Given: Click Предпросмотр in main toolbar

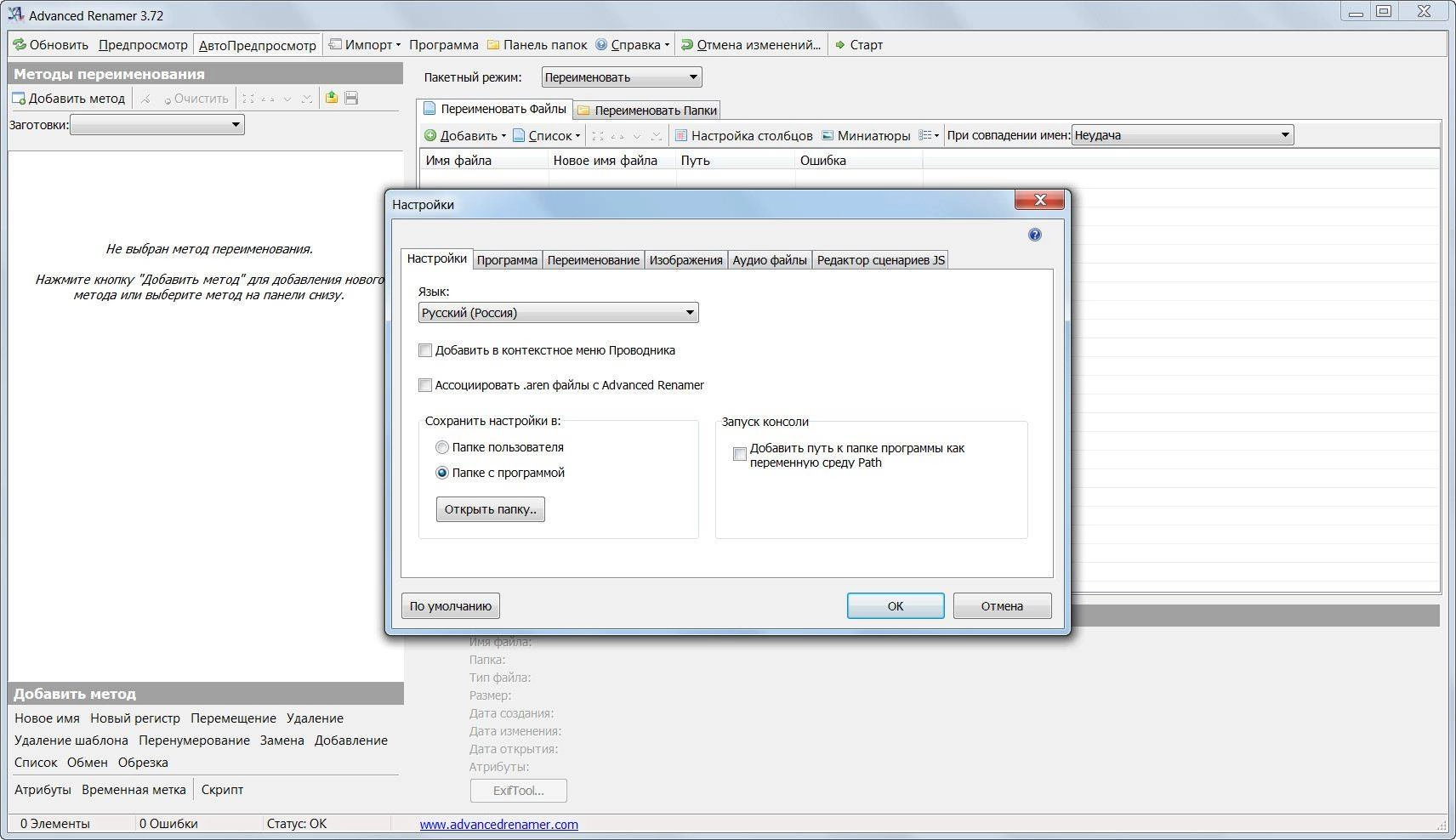Looking at the screenshot, I should (x=143, y=45).
